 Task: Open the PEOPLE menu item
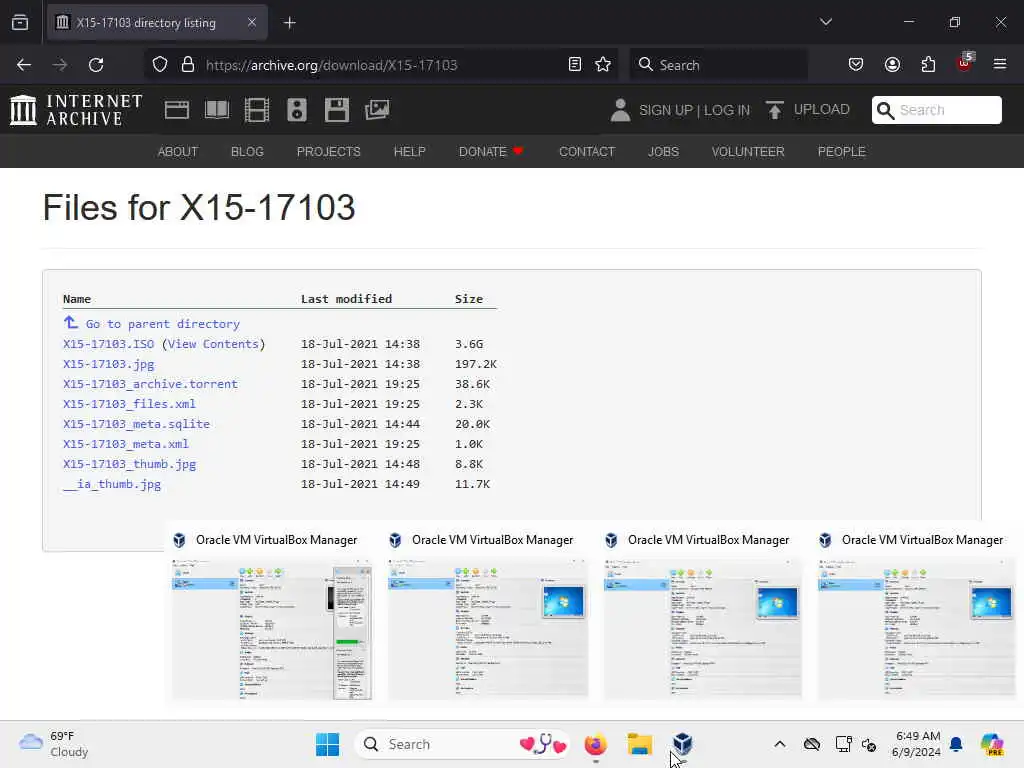(x=842, y=152)
